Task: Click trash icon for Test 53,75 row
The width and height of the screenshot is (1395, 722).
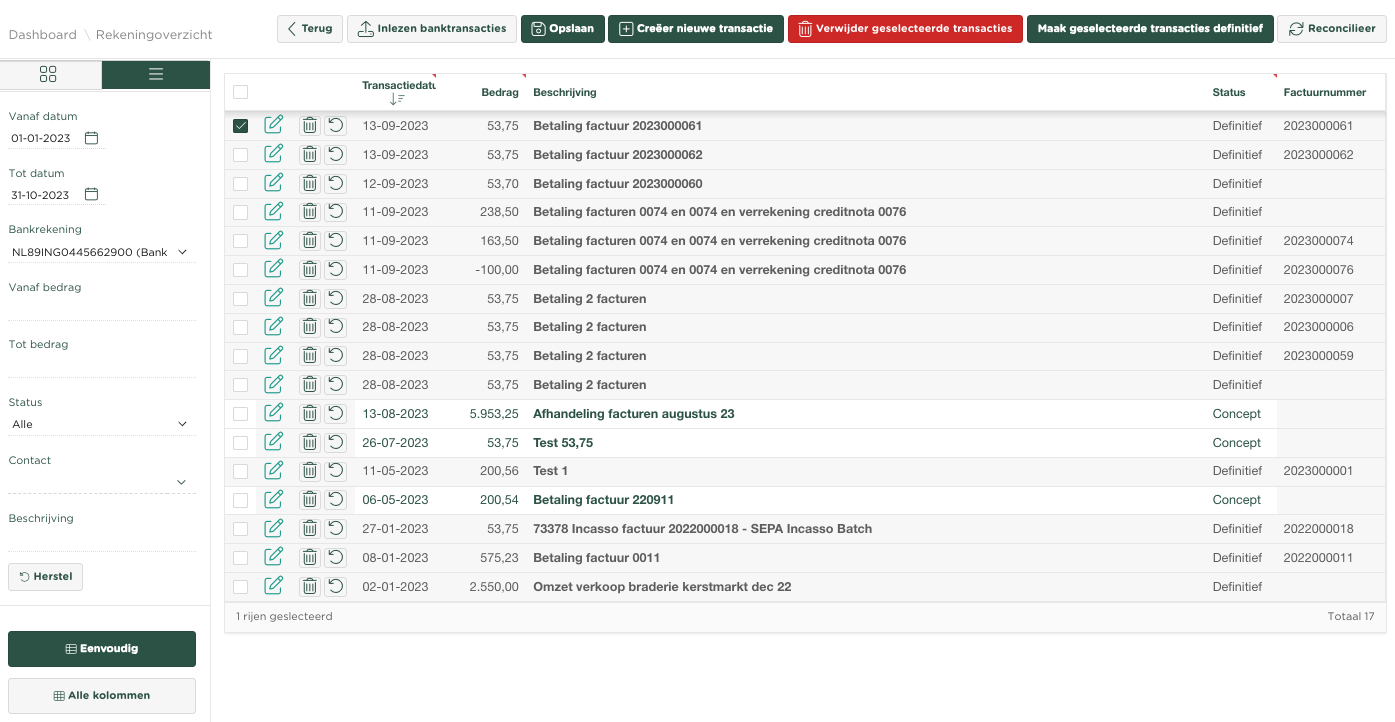Action: (310, 442)
